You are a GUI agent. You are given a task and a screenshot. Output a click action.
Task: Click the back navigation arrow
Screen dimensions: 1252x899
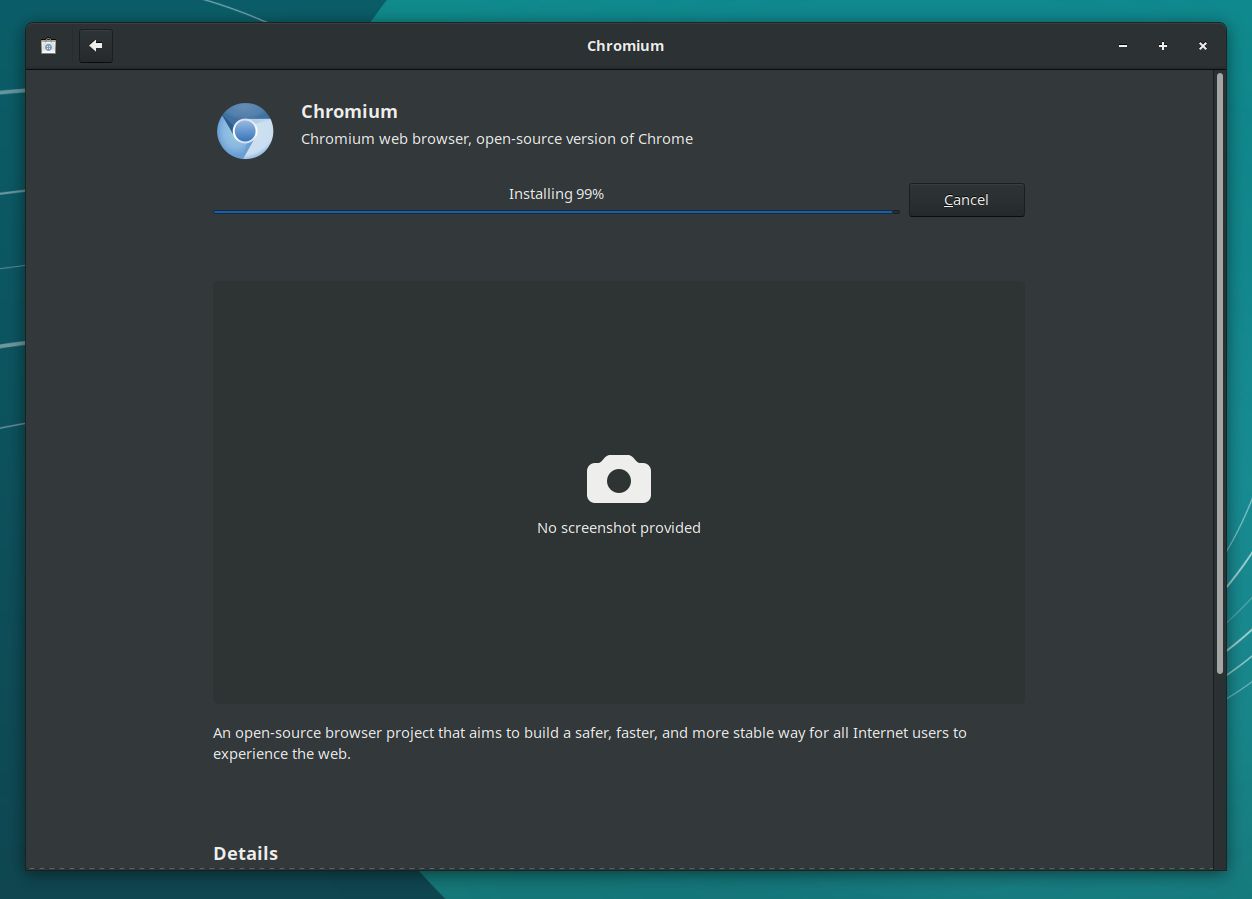95,45
